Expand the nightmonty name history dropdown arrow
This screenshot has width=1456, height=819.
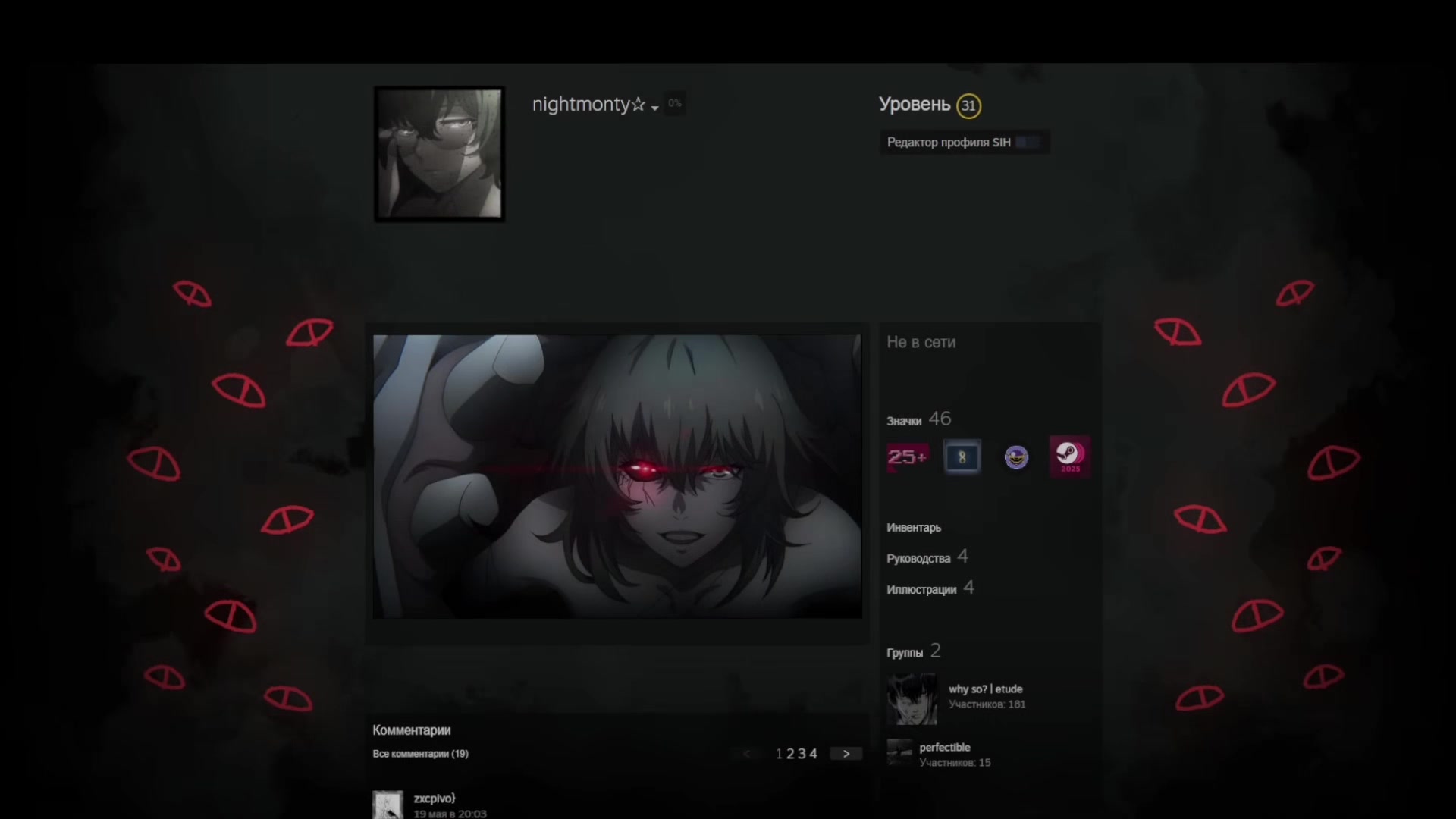(x=654, y=108)
